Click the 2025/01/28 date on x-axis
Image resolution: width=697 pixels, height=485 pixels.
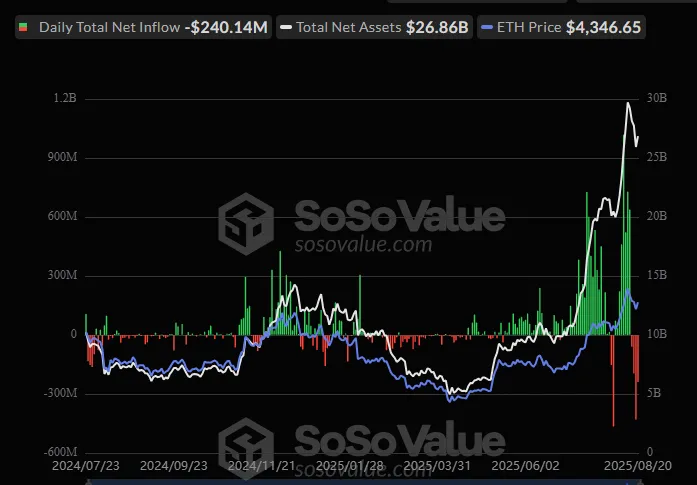coord(348,467)
